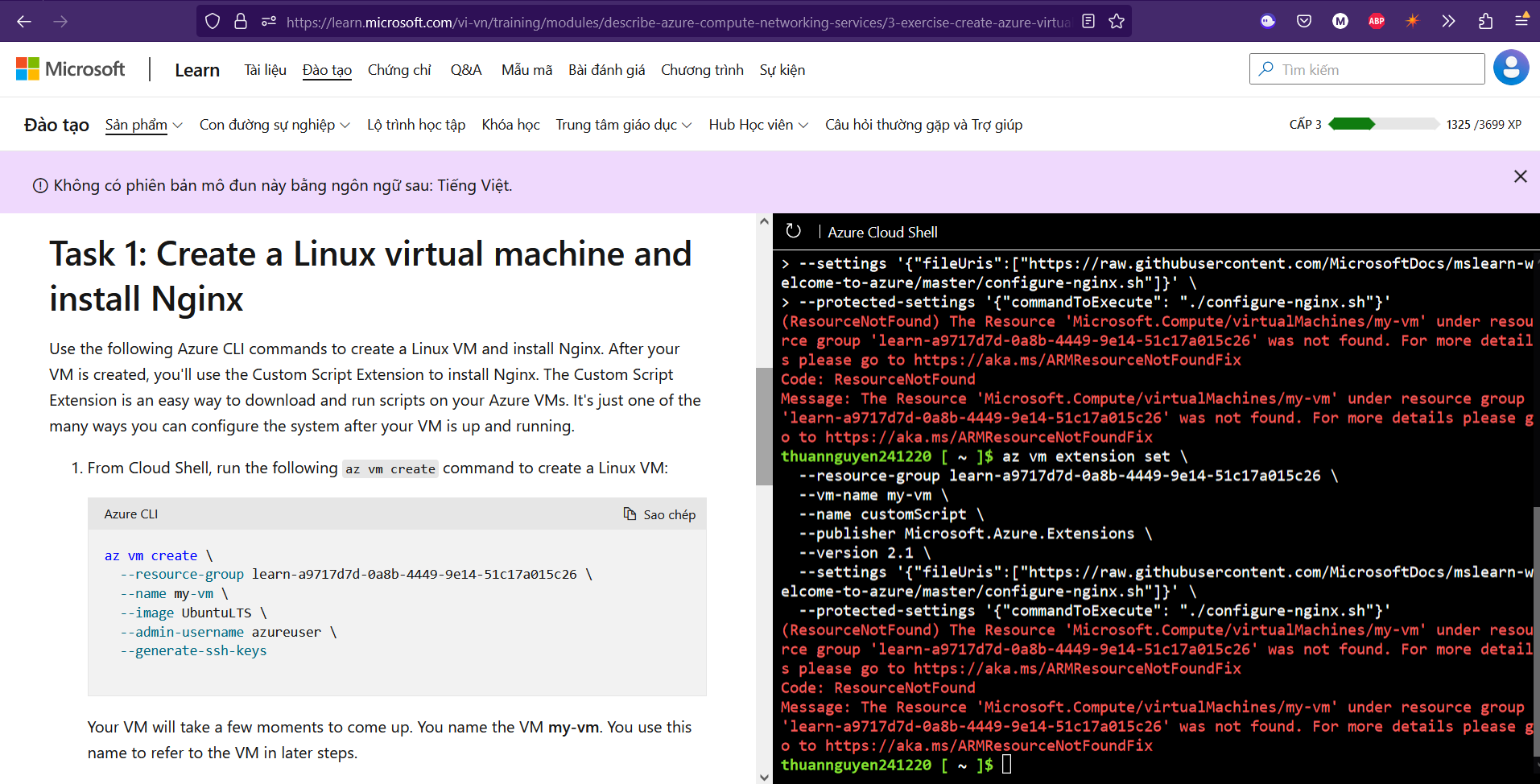The width and height of the screenshot is (1540, 784).
Task: Click the browser forward arrow
Action: pos(60,22)
